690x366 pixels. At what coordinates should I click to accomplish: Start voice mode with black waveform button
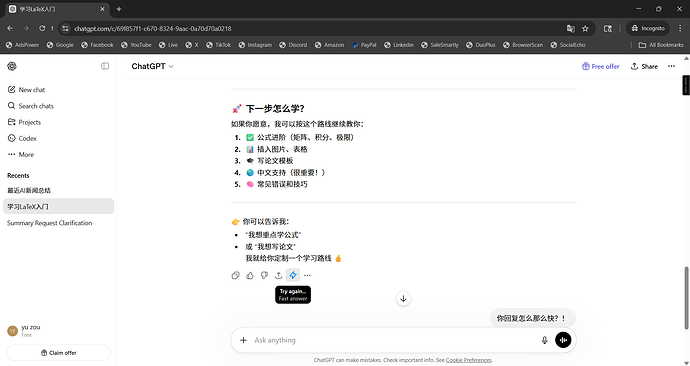[x=563, y=340]
